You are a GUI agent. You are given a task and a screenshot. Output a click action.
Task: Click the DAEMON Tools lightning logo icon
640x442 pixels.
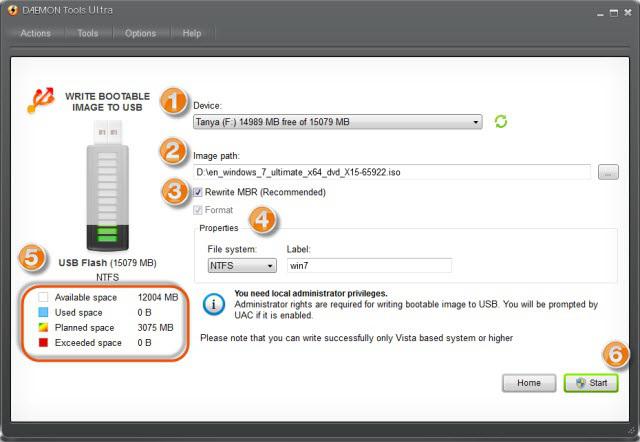coord(13,10)
